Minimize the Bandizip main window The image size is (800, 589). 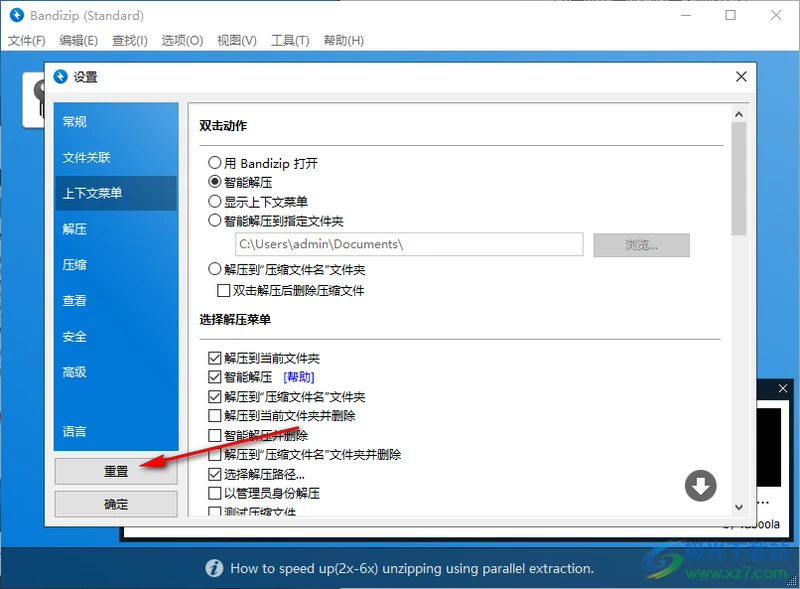point(686,15)
